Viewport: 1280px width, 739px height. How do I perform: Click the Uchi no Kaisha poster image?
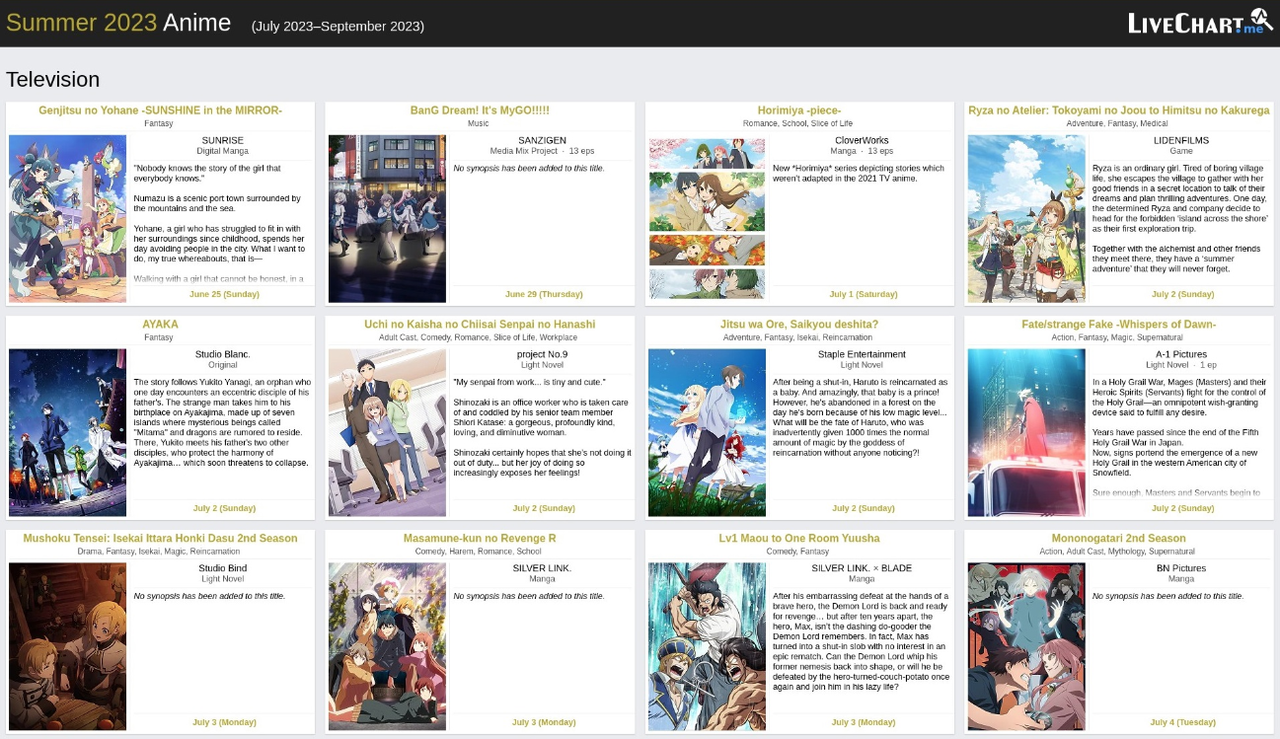(387, 433)
